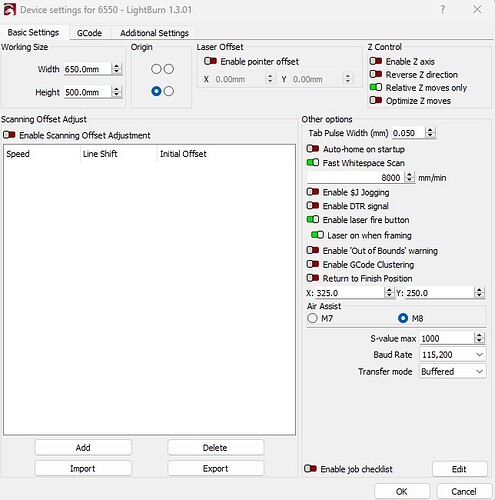
Task: Toggle Enable pointer offset
Action: point(211,61)
